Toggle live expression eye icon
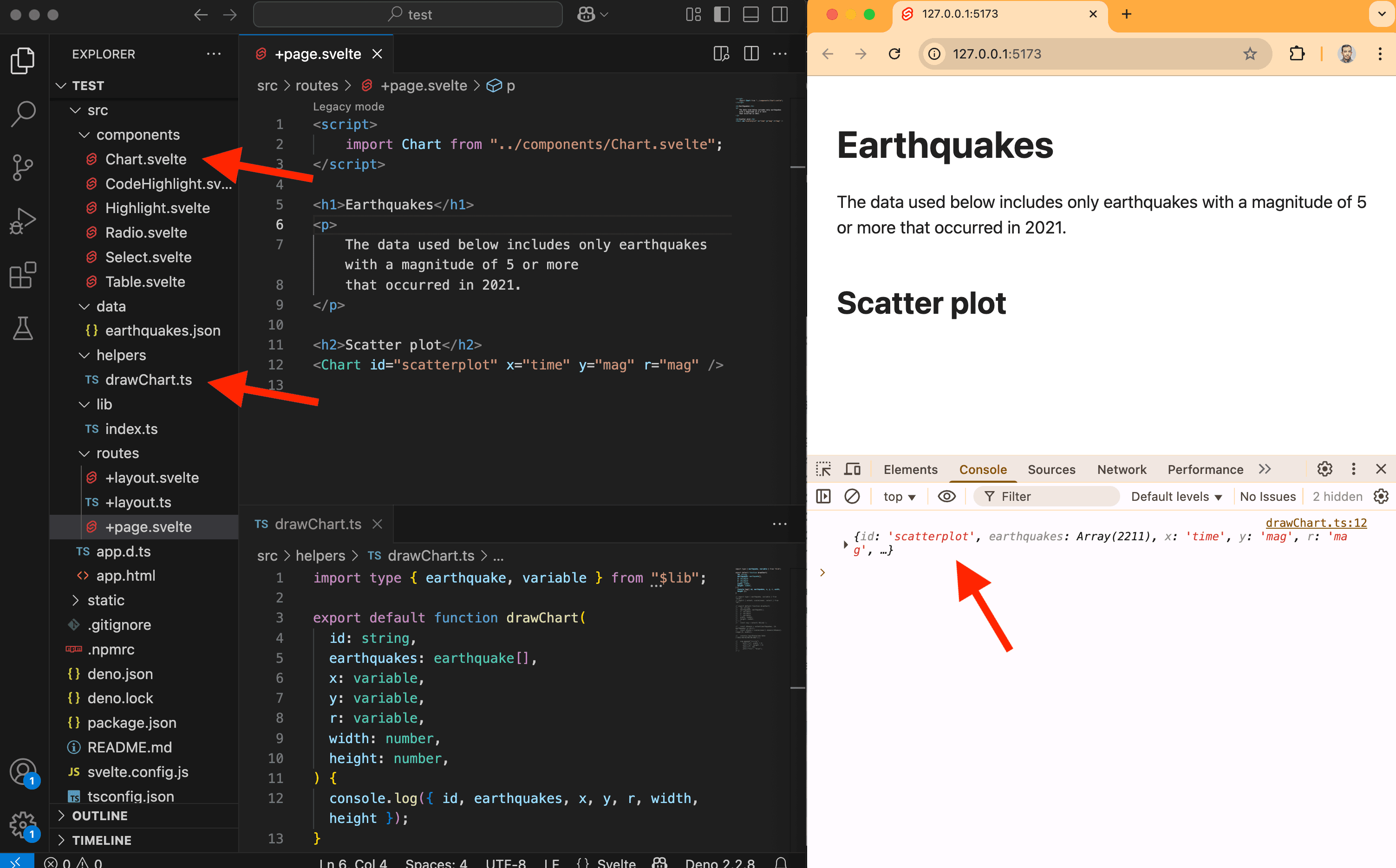 point(946,497)
